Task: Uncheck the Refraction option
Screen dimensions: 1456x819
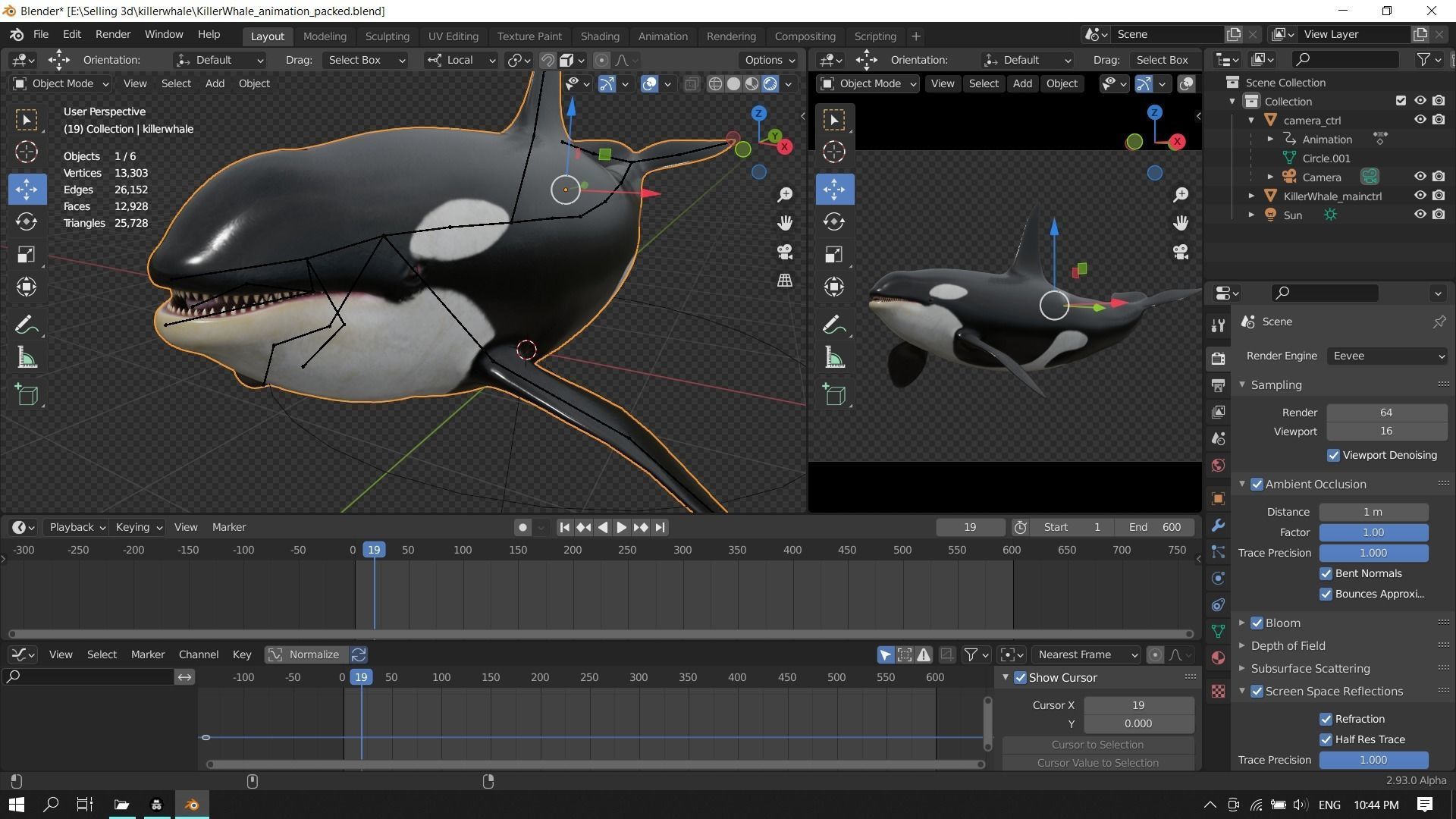Action: [x=1326, y=720]
